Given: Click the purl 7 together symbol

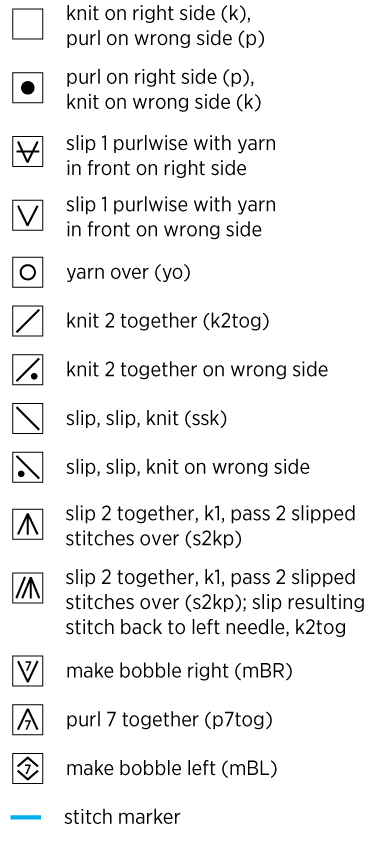Looking at the screenshot, I should point(28,719).
